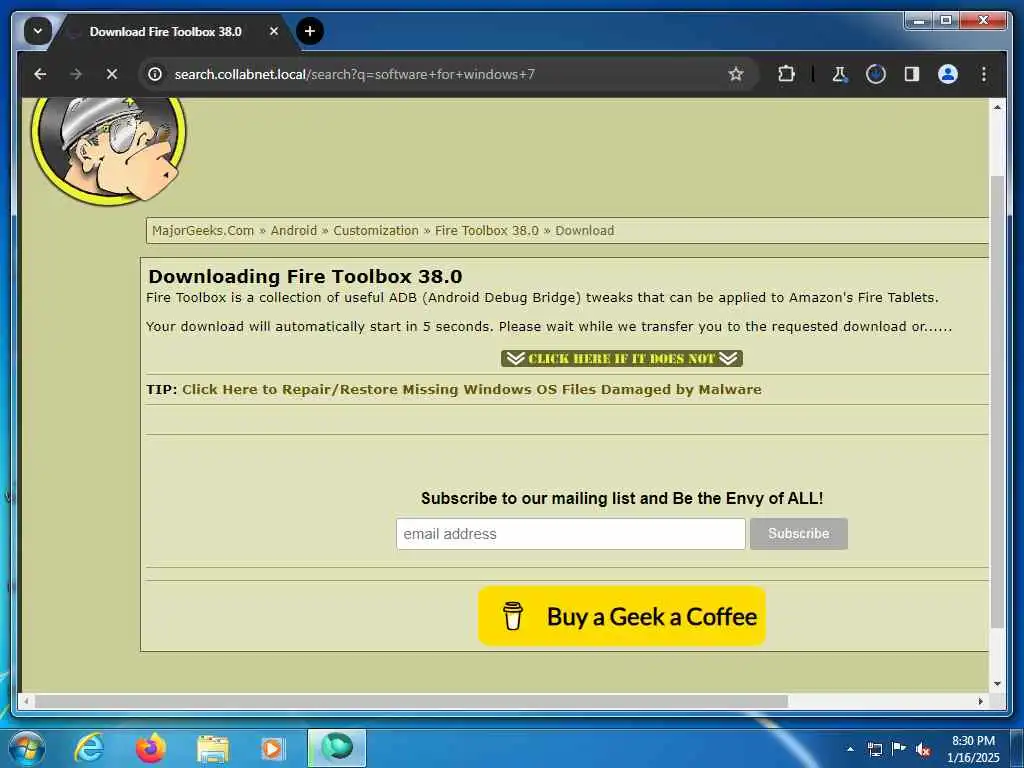Image resolution: width=1024 pixels, height=768 pixels.
Task: Open the Chrome three-dot menu
Action: [984, 74]
